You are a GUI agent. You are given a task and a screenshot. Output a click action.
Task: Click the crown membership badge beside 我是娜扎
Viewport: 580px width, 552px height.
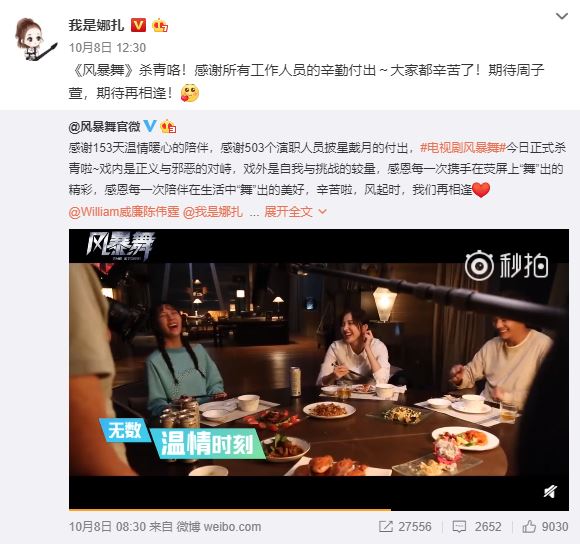coord(160,25)
